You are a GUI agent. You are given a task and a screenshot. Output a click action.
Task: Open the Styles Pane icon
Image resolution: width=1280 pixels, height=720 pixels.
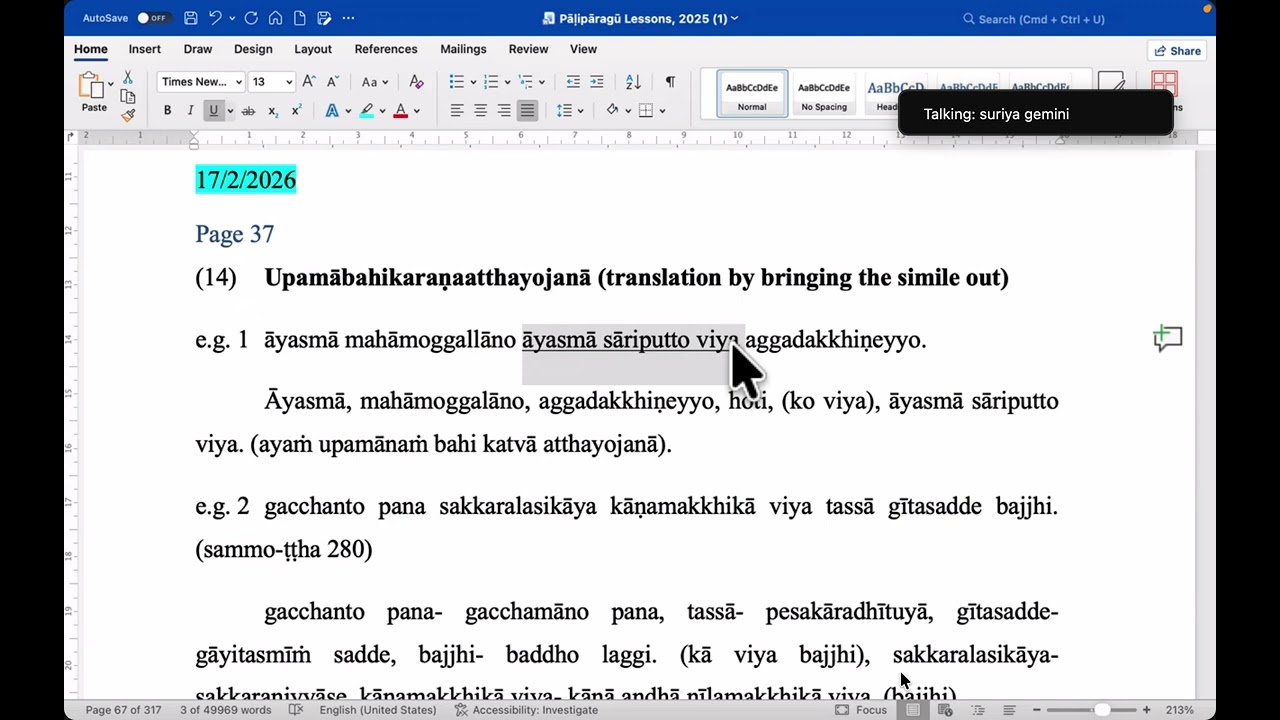coord(1164,85)
